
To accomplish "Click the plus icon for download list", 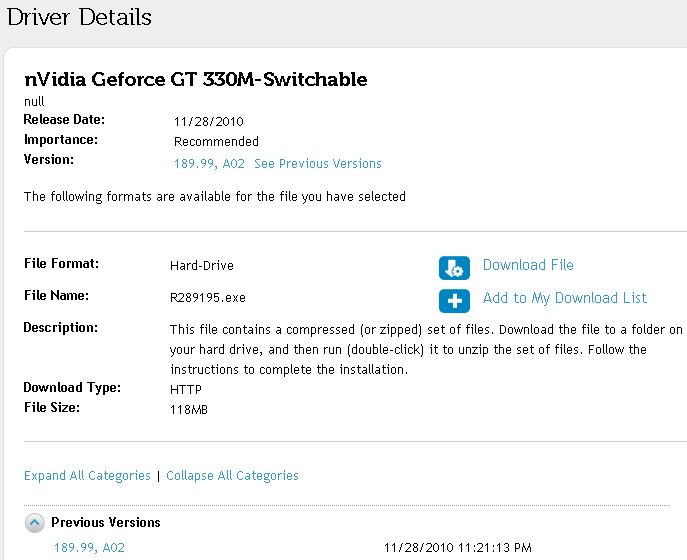I will [454, 300].
